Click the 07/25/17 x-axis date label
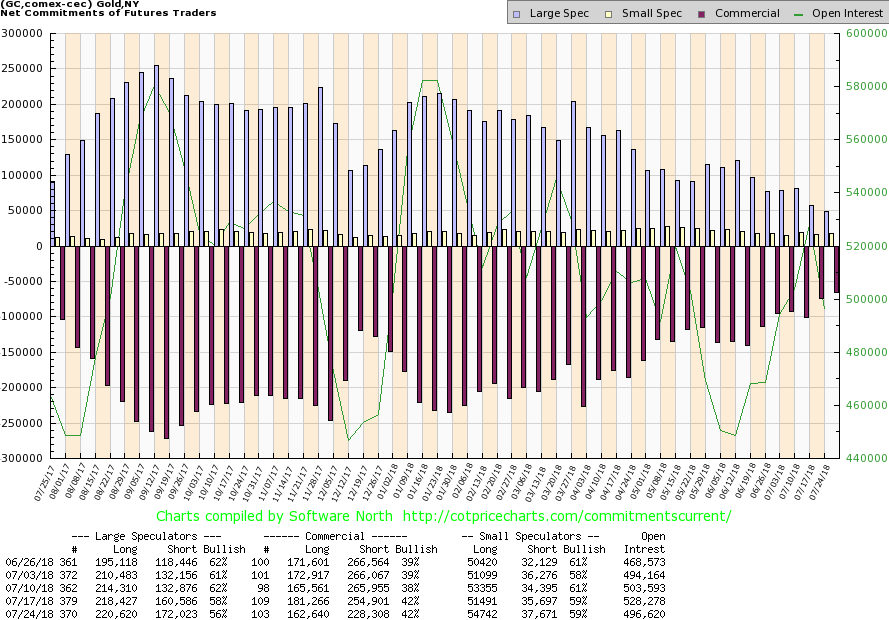889x620 pixels. (44, 482)
